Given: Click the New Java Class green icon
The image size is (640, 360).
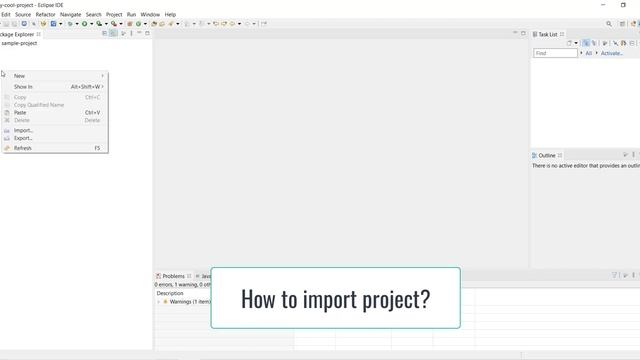Looking at the screenshot, I should pyautogui.click(x=138, y=24).
